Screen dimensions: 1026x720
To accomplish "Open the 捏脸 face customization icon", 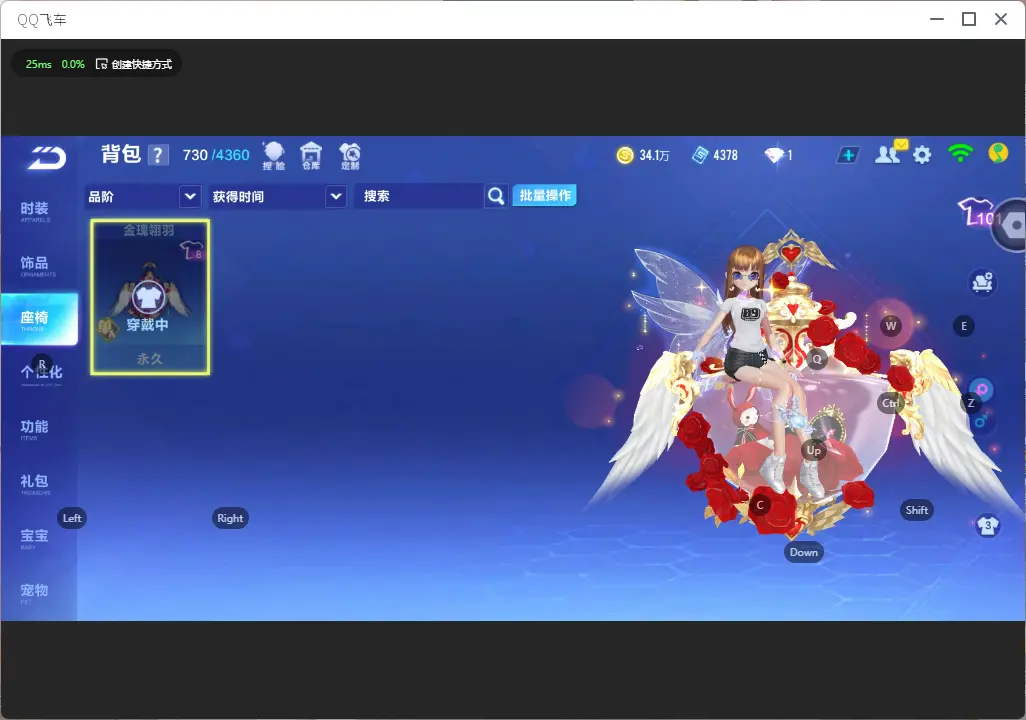I will tap(274, 156).
